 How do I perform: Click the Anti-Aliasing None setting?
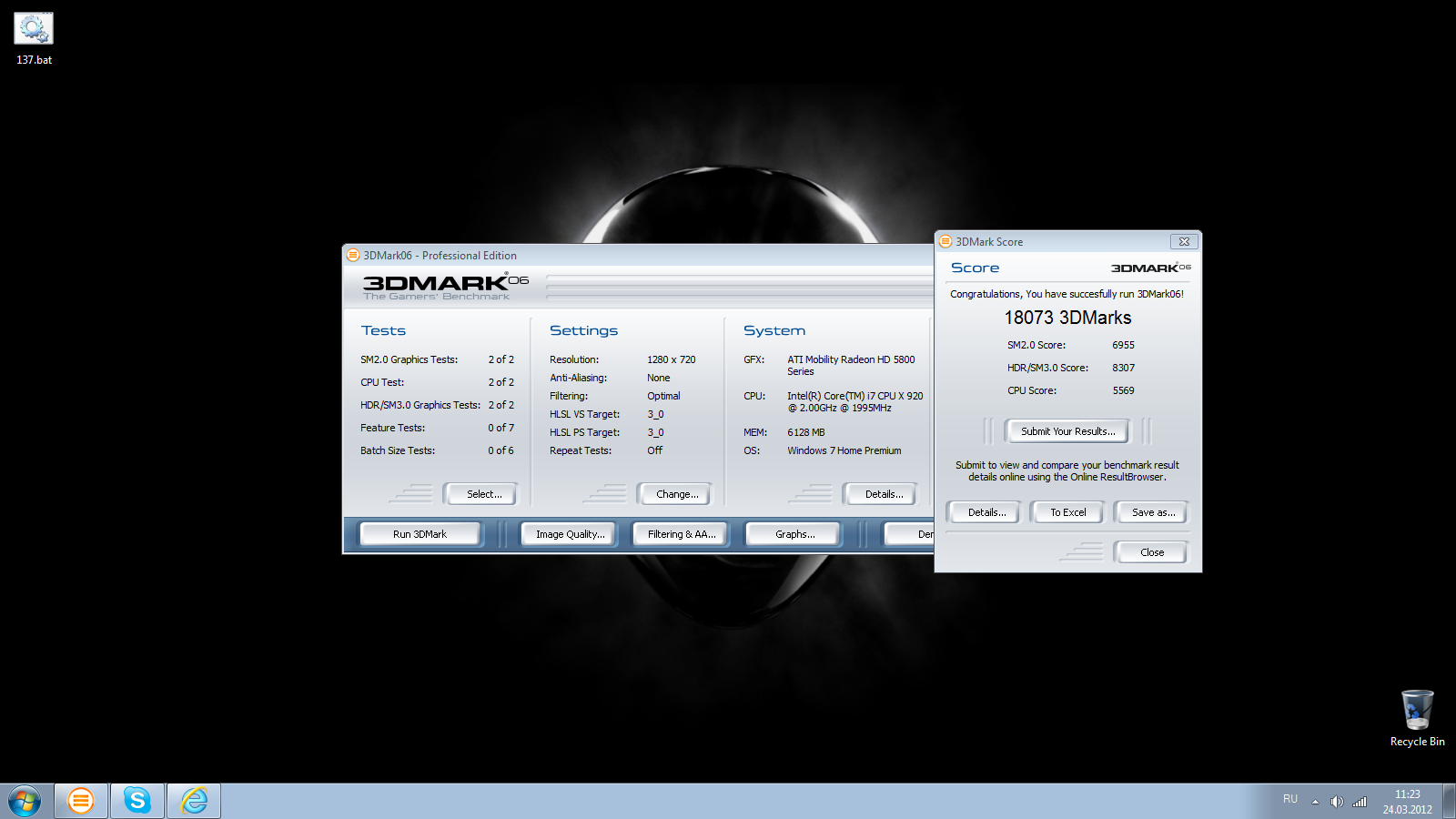click(658, 378)
